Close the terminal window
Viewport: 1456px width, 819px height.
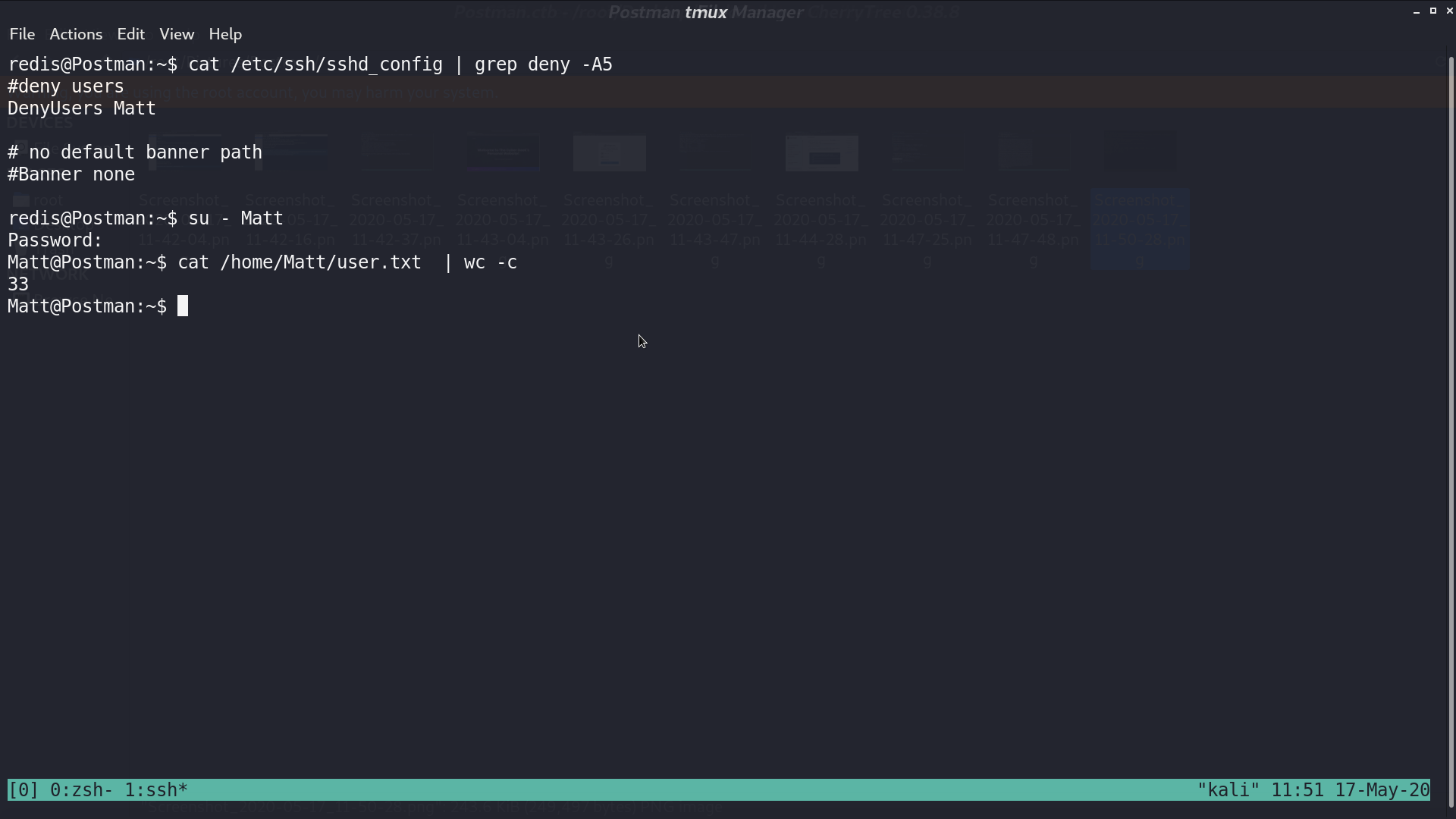[x=1449, y=11]
